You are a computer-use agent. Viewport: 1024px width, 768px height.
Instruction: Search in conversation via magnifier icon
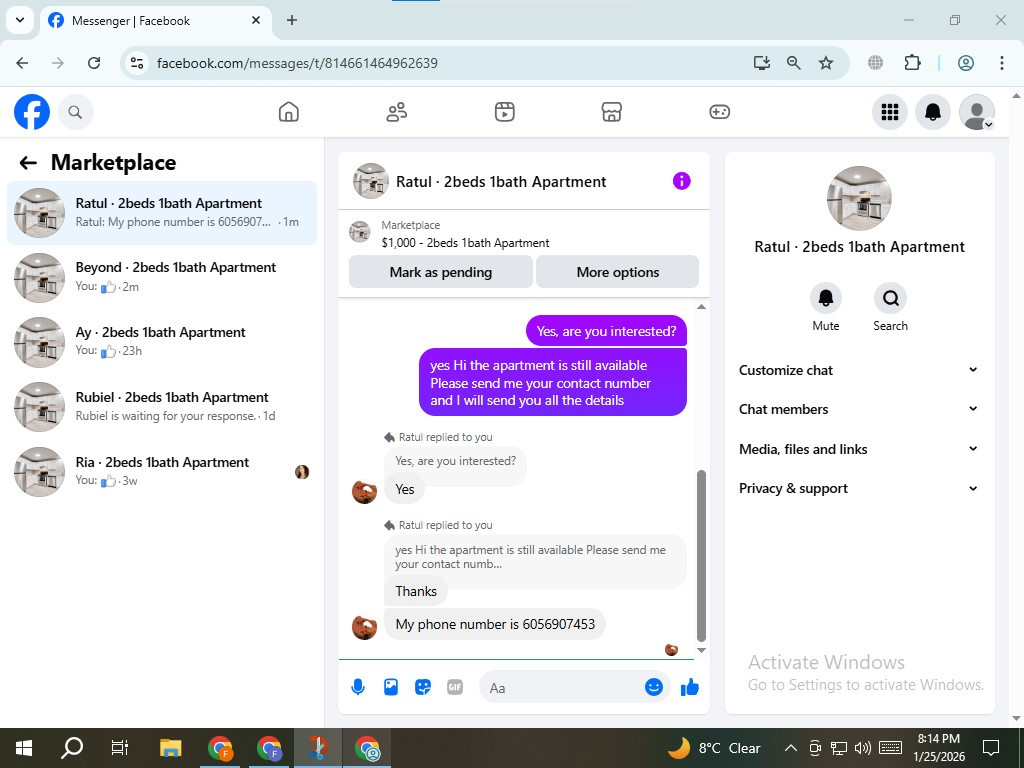click(x=890, y=298)
